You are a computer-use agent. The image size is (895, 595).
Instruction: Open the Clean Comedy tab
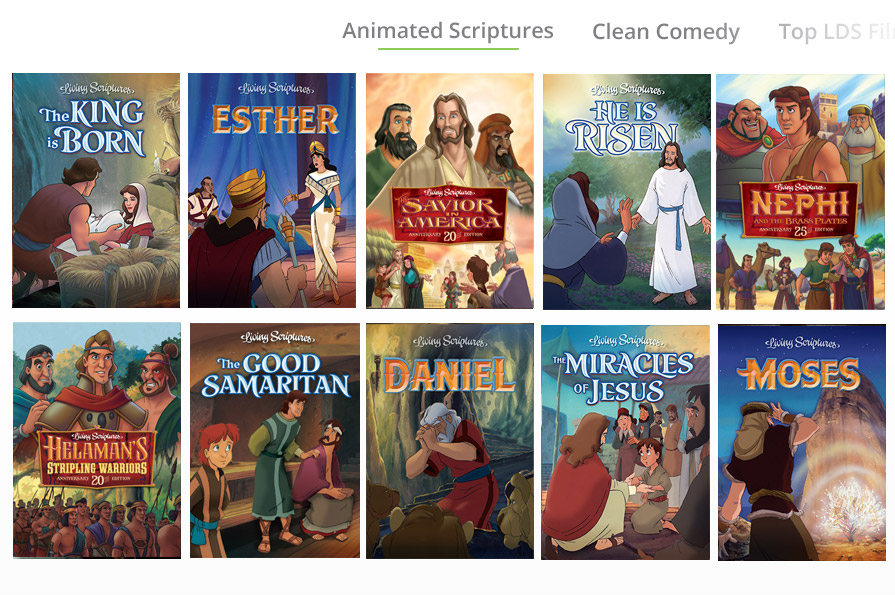click(x=666, y=32)
